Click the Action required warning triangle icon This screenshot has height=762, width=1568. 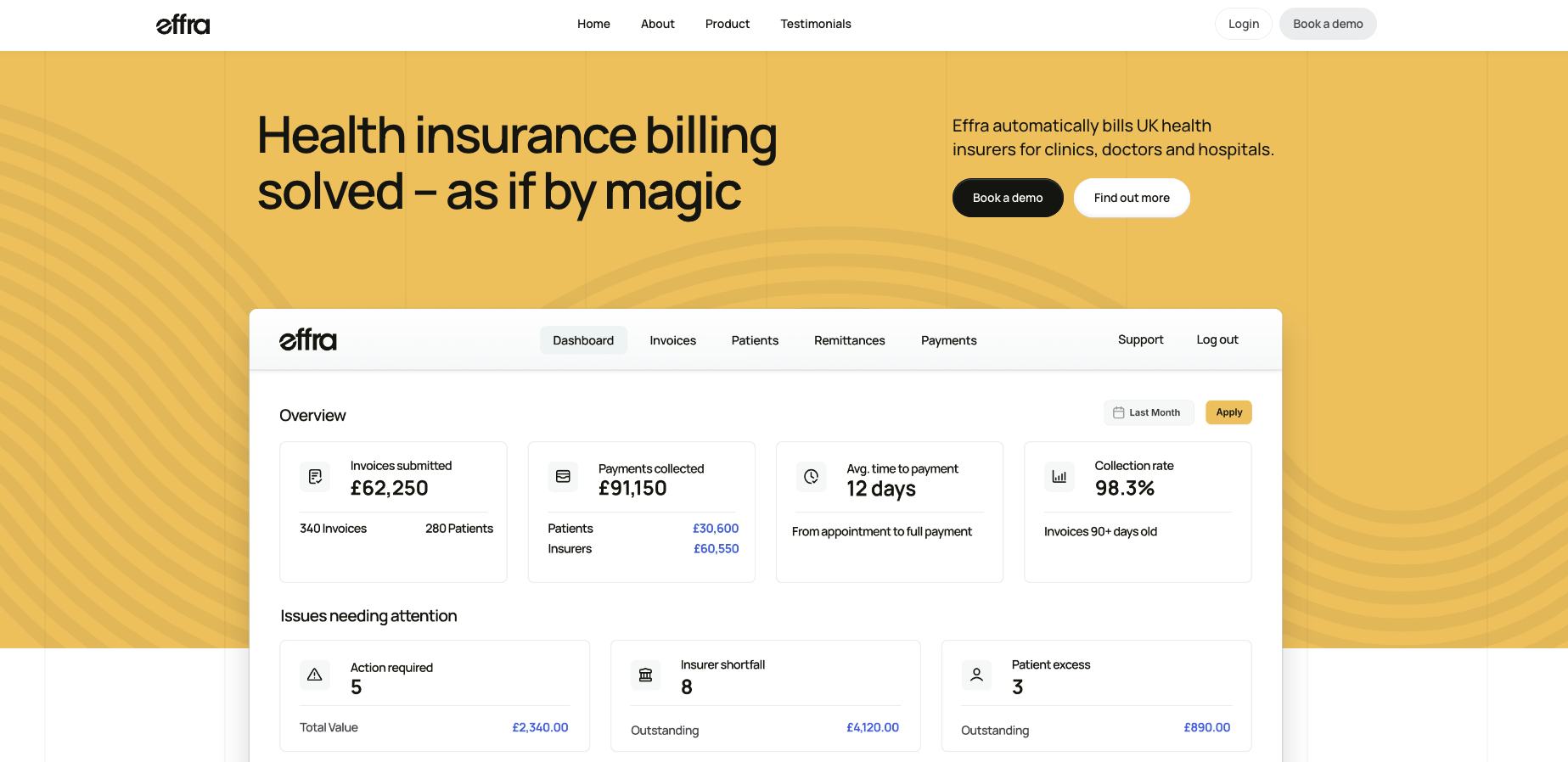pos(315,675)
